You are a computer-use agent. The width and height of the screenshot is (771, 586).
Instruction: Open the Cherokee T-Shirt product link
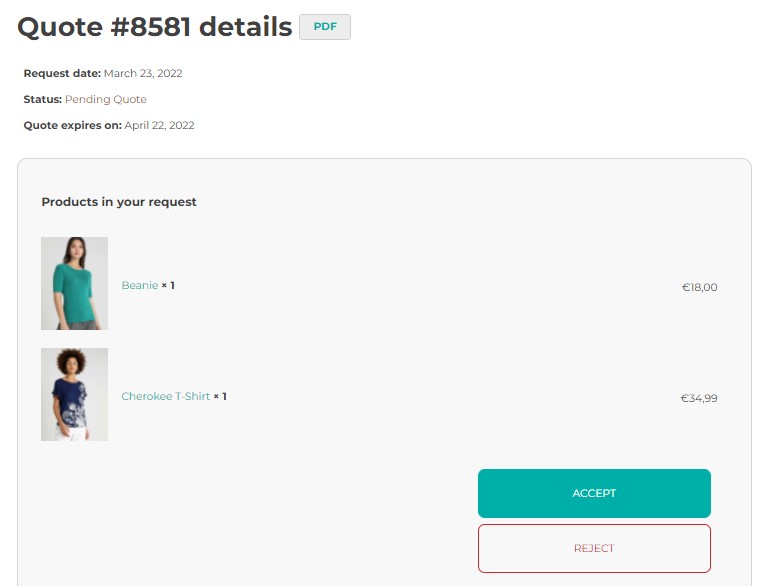coord(166,396)
